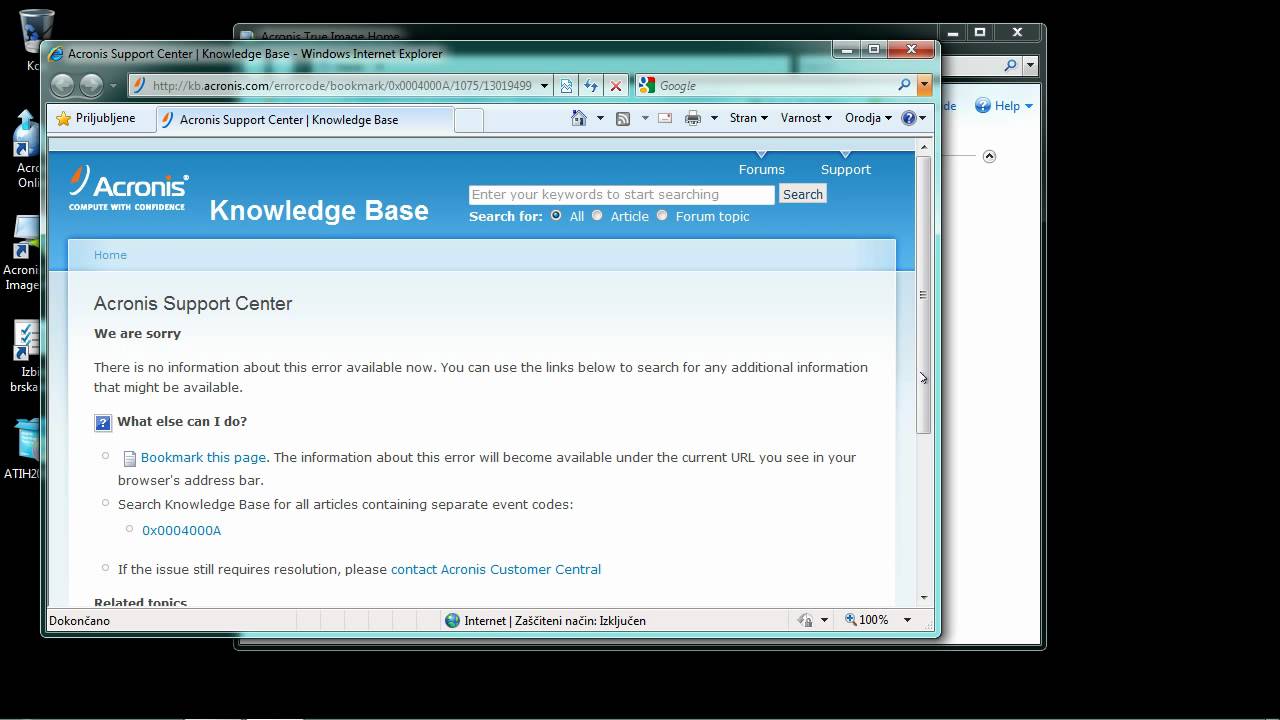
Task: Expand the Help icon dropdown arrow in IE
Action: tap(922, 118)
